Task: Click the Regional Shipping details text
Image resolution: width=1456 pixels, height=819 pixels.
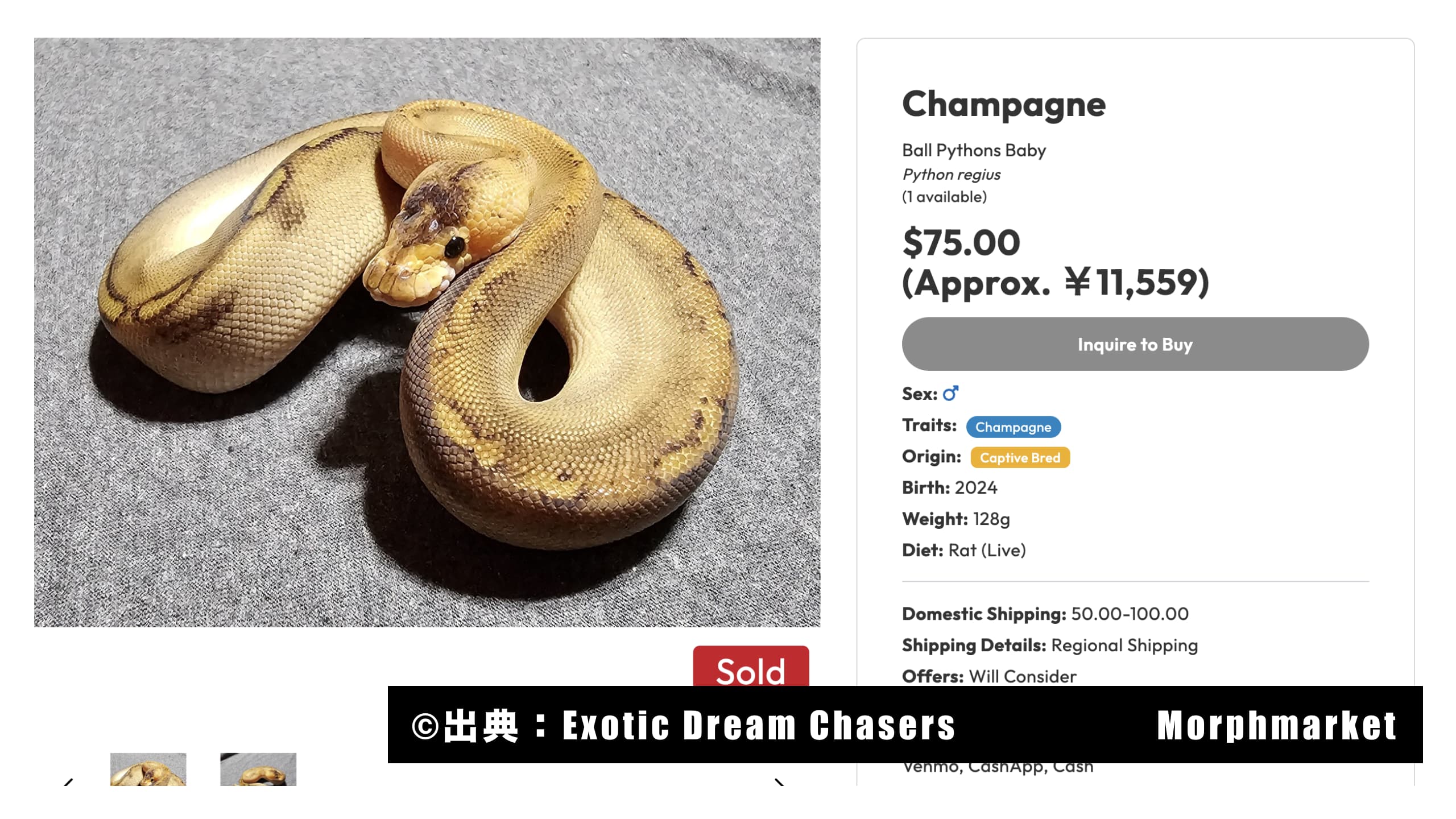Action: tap(1124, 645)
